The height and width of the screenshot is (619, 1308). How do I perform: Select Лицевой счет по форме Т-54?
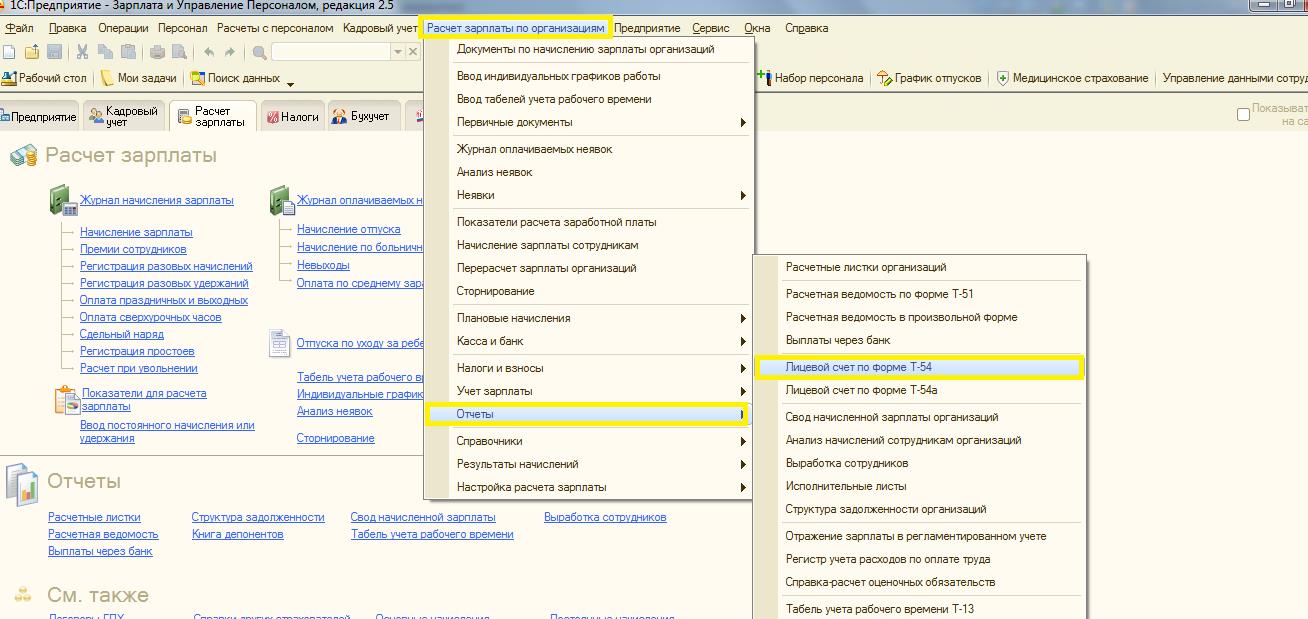tap(858, 367)
